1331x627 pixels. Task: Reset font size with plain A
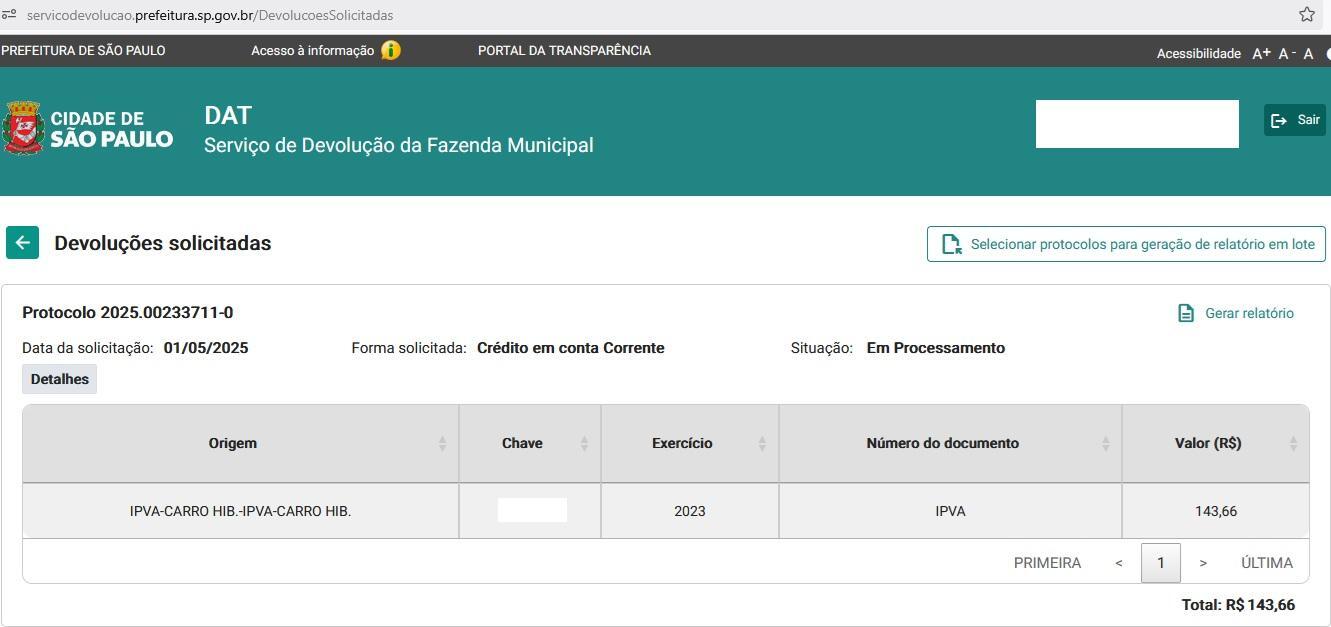click(x=1308, y=54)
